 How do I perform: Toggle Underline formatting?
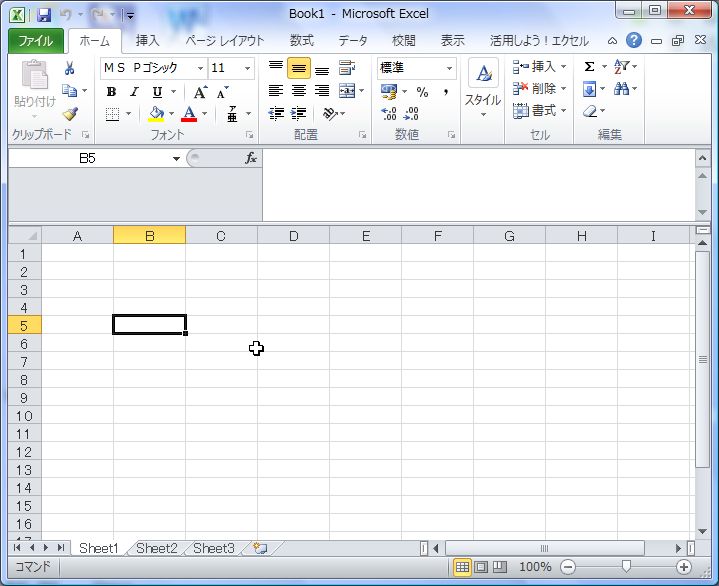157,92
